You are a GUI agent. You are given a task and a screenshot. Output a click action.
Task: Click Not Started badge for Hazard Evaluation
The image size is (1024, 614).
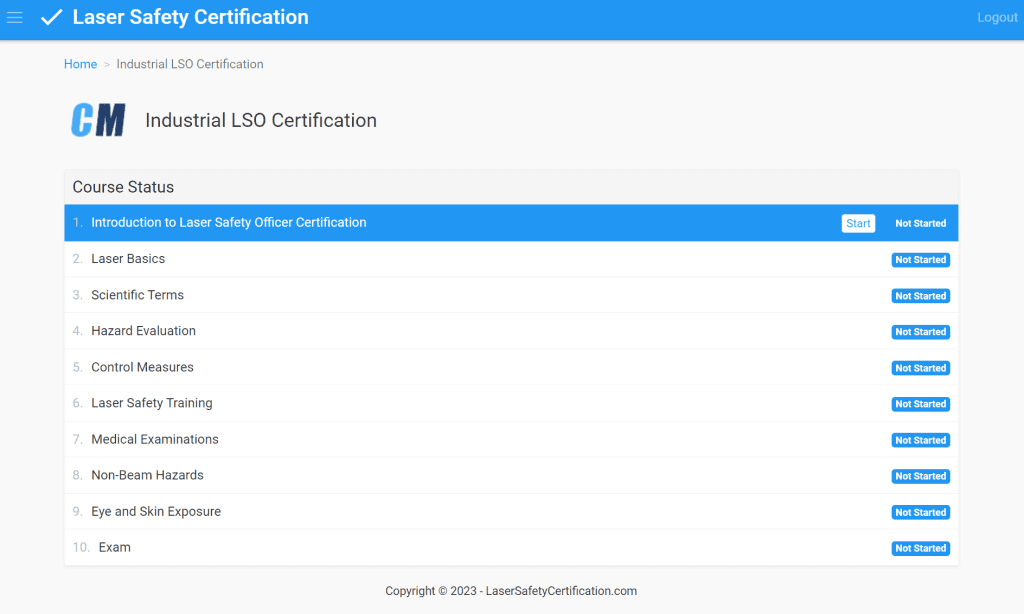point(921,332)
